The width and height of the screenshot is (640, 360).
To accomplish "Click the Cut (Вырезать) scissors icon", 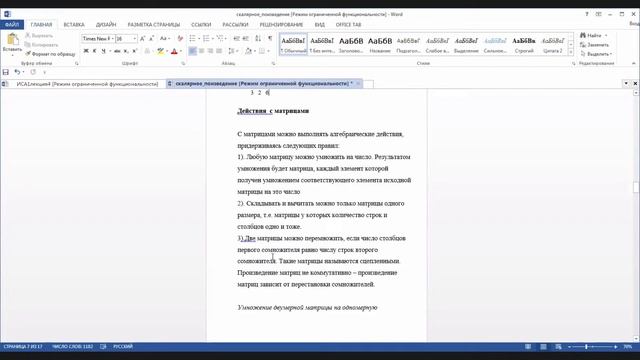I will [x=28, y=36].
